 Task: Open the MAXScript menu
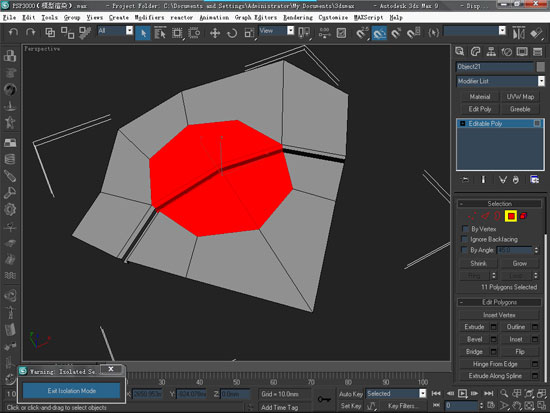[x=368, y=18]
